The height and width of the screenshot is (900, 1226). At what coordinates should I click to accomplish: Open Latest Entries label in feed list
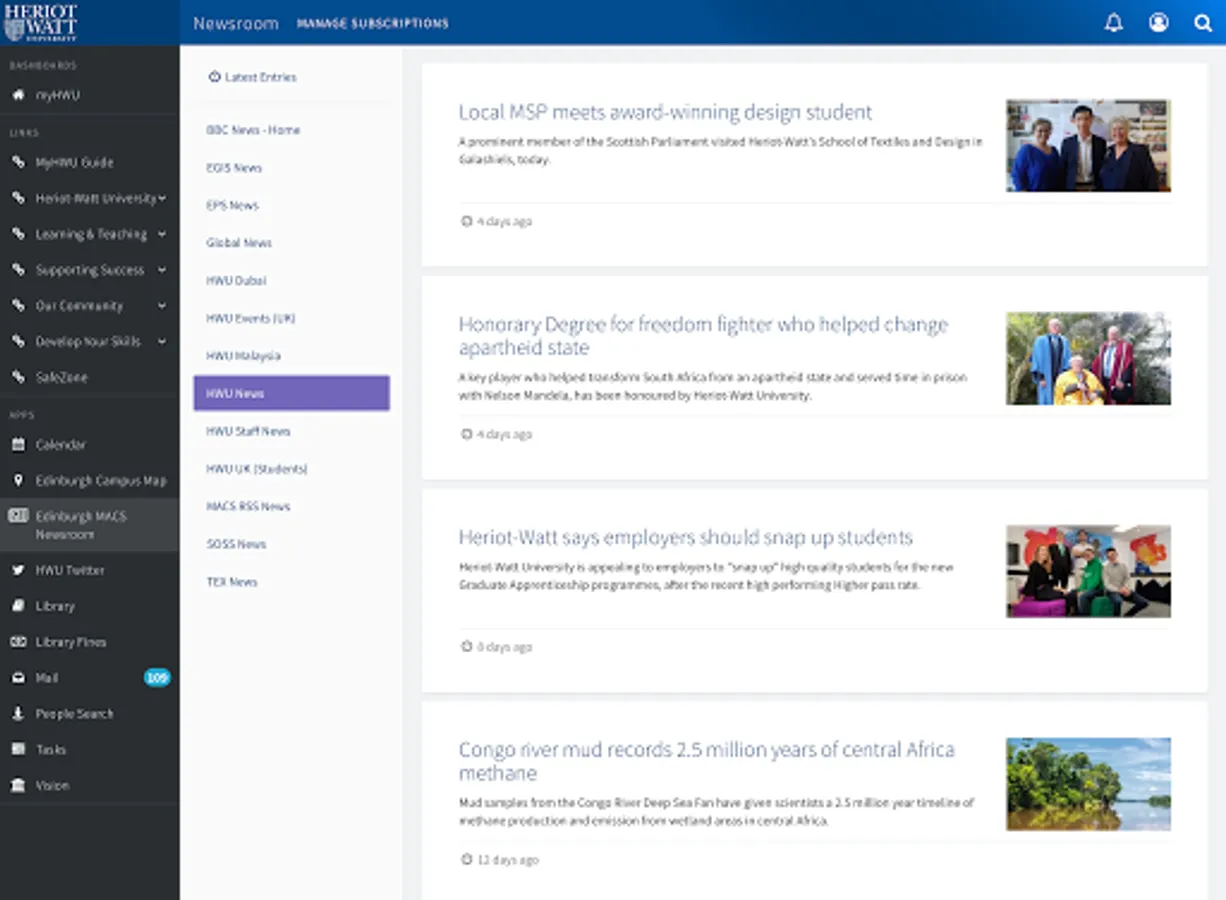pyautogui.click(x=260, y=77)
